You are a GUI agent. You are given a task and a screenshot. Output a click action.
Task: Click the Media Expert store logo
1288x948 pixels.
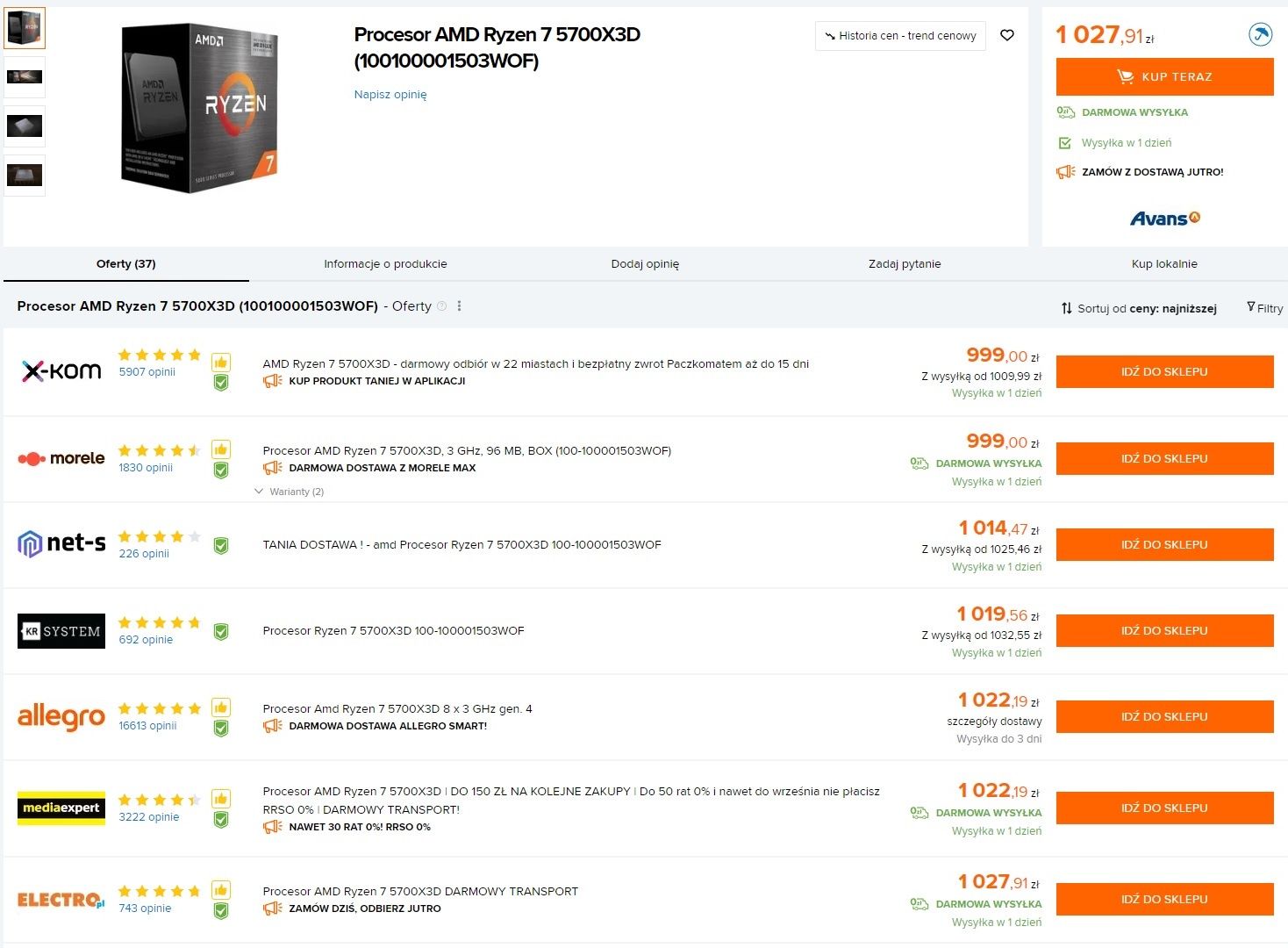[x=61, y=808]
